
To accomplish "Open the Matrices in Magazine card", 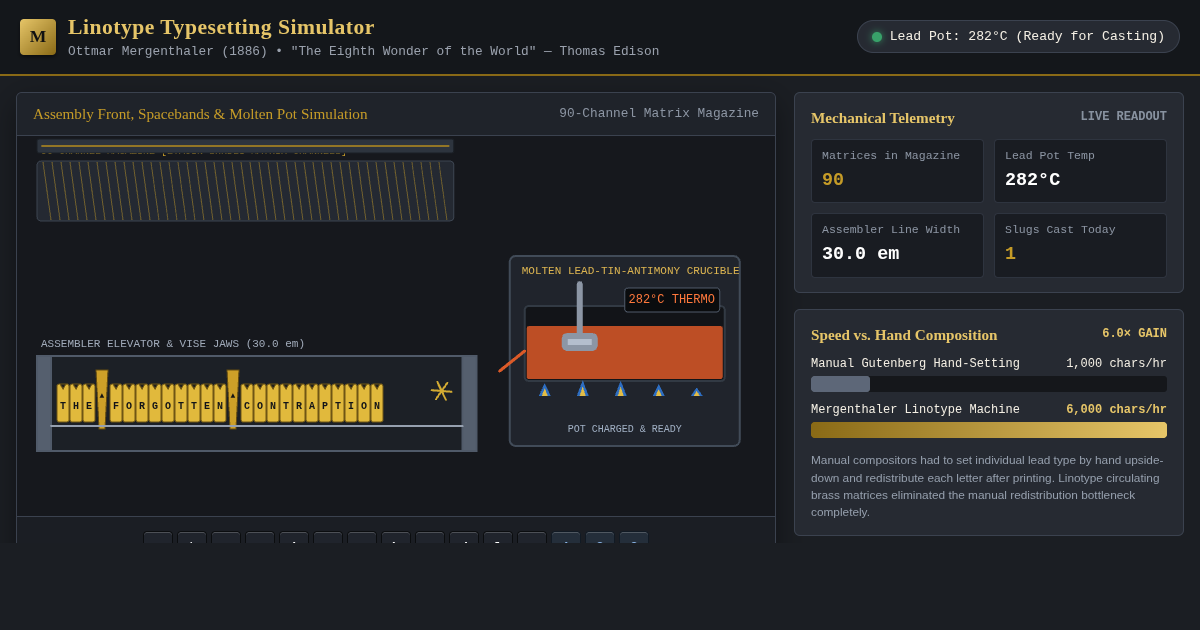I will click(x=897, y=171).
